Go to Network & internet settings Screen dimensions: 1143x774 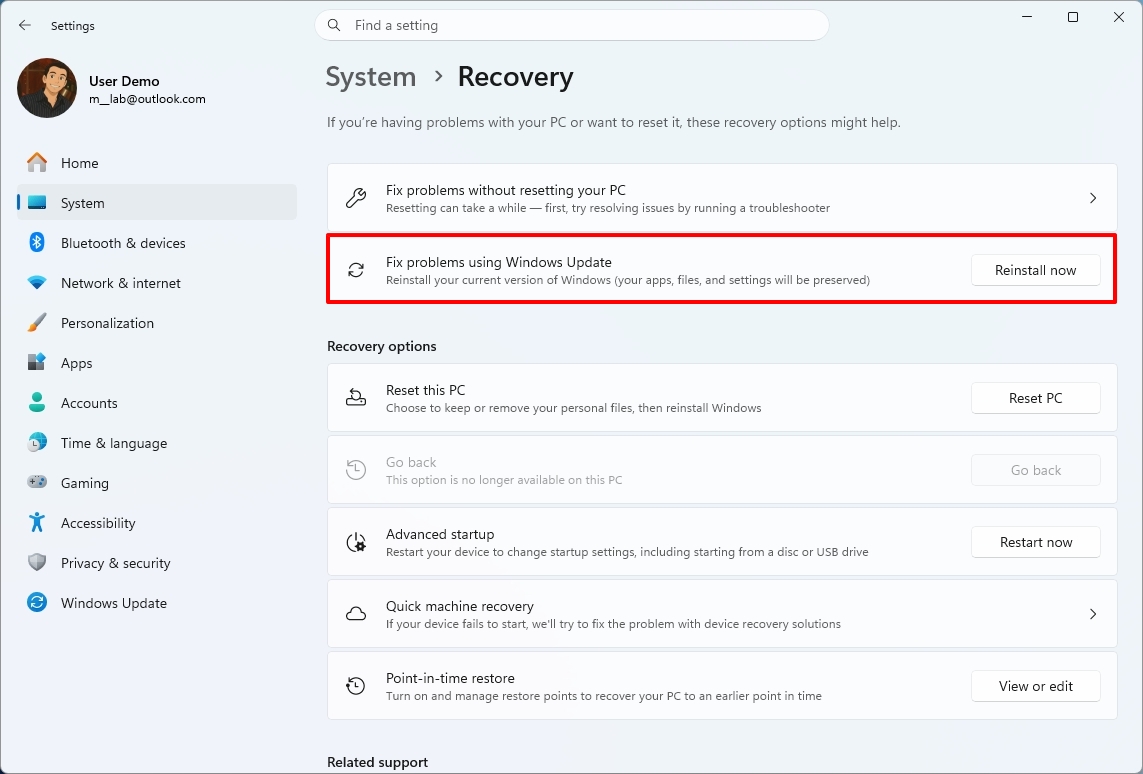click(x=157, y=283)
